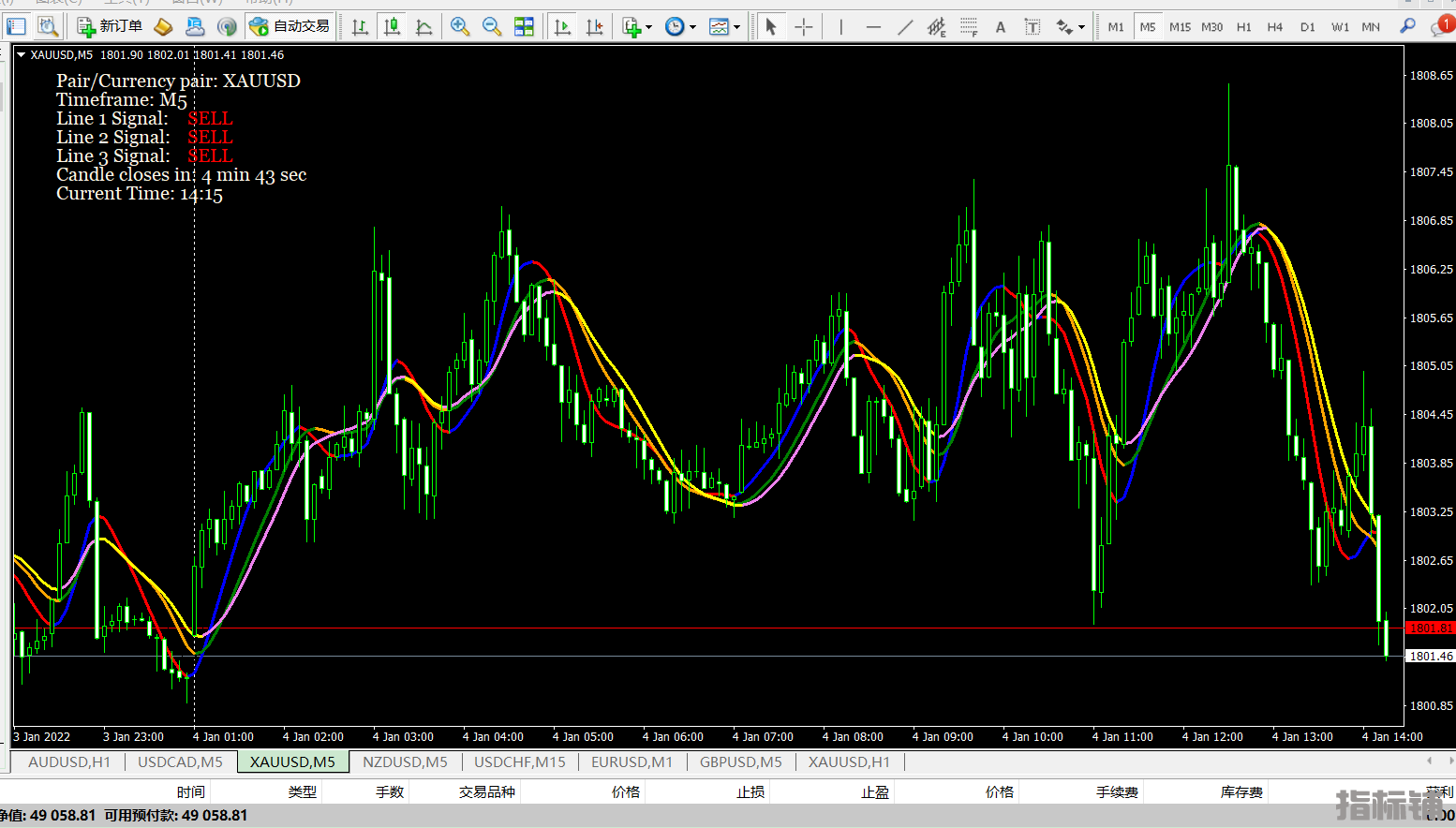Click the 交易品种 column header
This screenshot has height=828, width=1456.
(486, 792)
